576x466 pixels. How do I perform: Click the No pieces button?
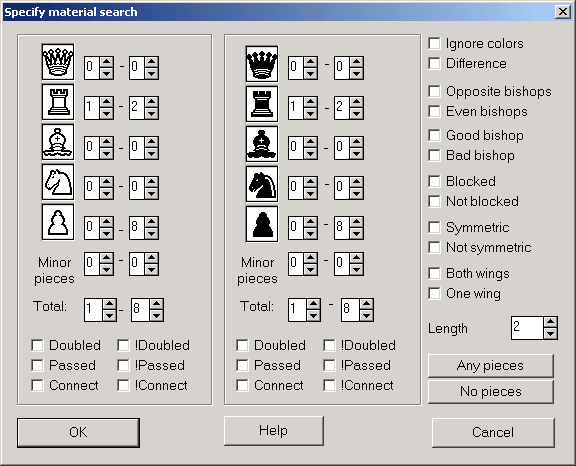click(x=491, y=391)
